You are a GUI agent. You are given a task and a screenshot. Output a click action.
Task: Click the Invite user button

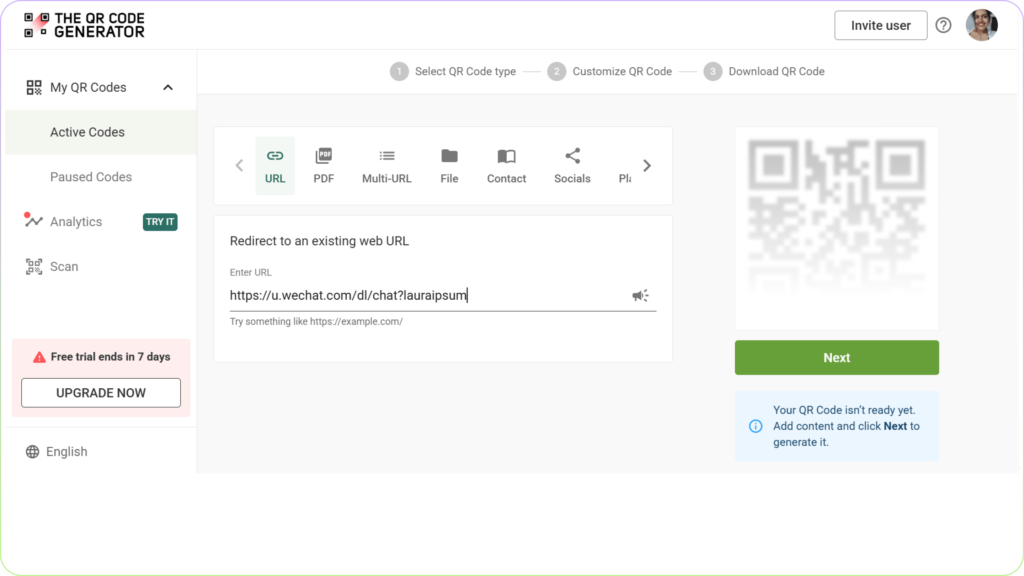coord(880,25)
